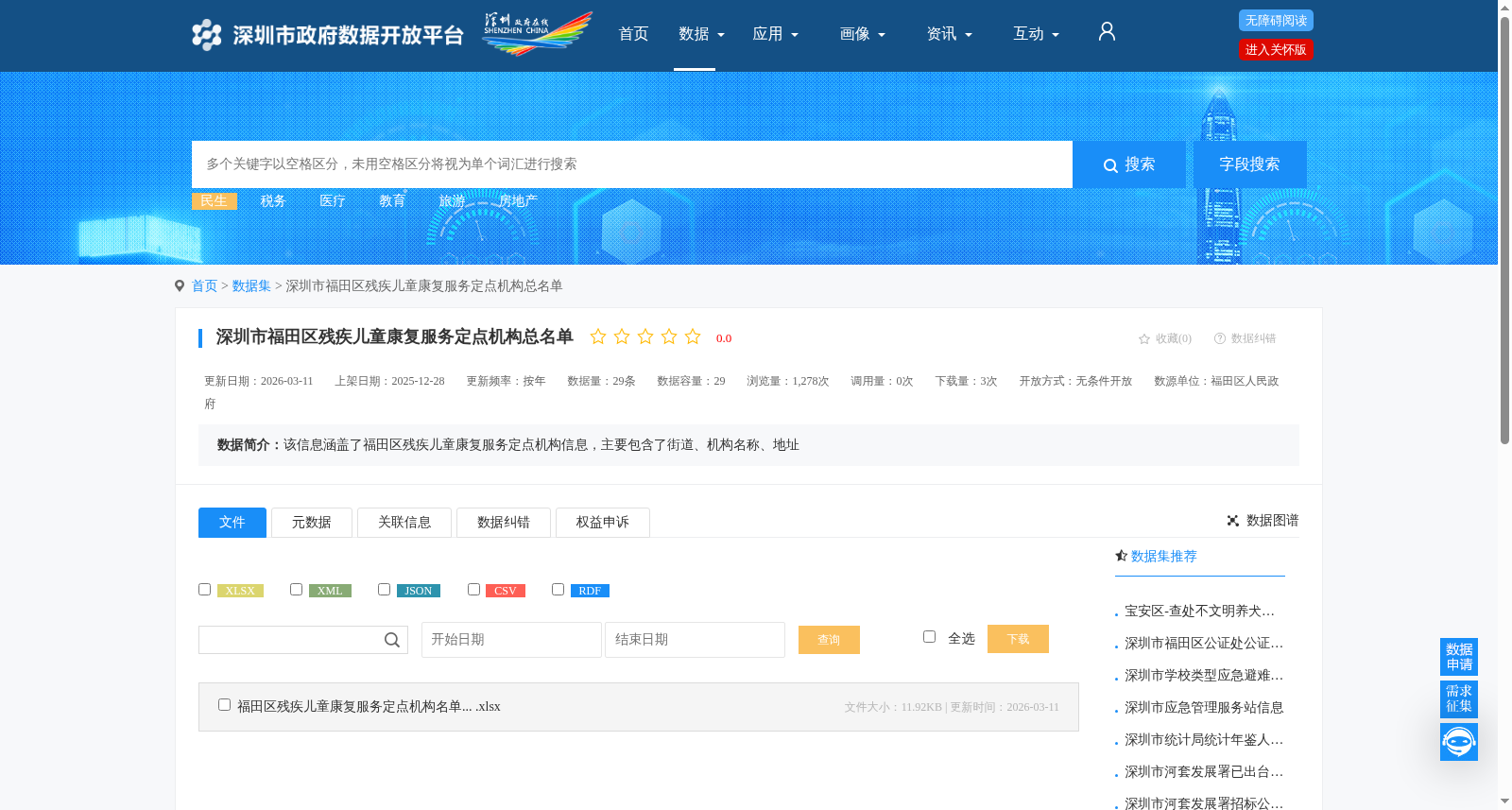
Task: Click the 需求征集 floating button
Action: click(1459, 699)
